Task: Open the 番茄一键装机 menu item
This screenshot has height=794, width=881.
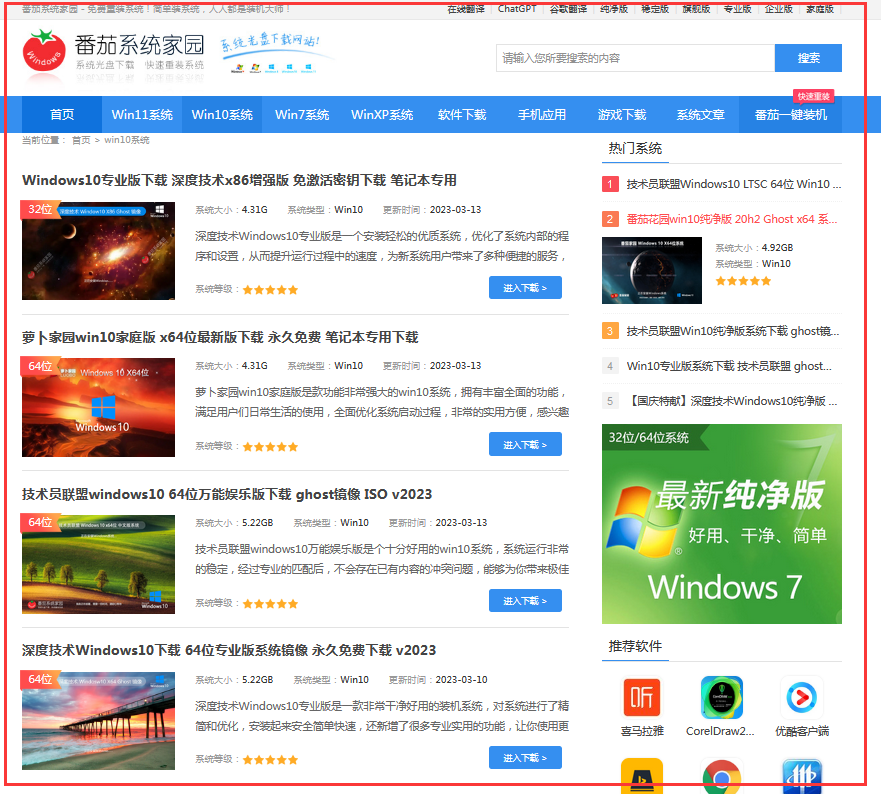Action: [x=791, y=115]
